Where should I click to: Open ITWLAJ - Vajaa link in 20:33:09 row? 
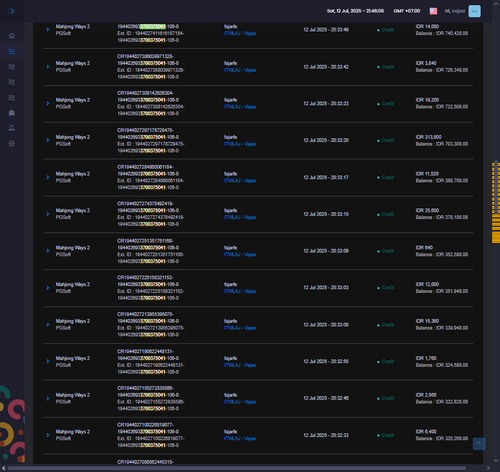240,255
